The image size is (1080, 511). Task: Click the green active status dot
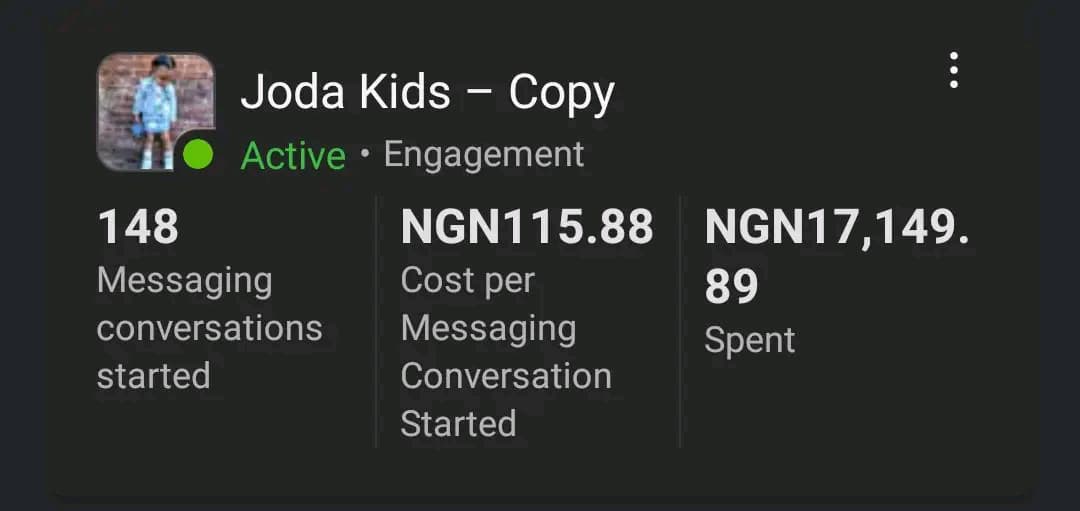(198, 155)
